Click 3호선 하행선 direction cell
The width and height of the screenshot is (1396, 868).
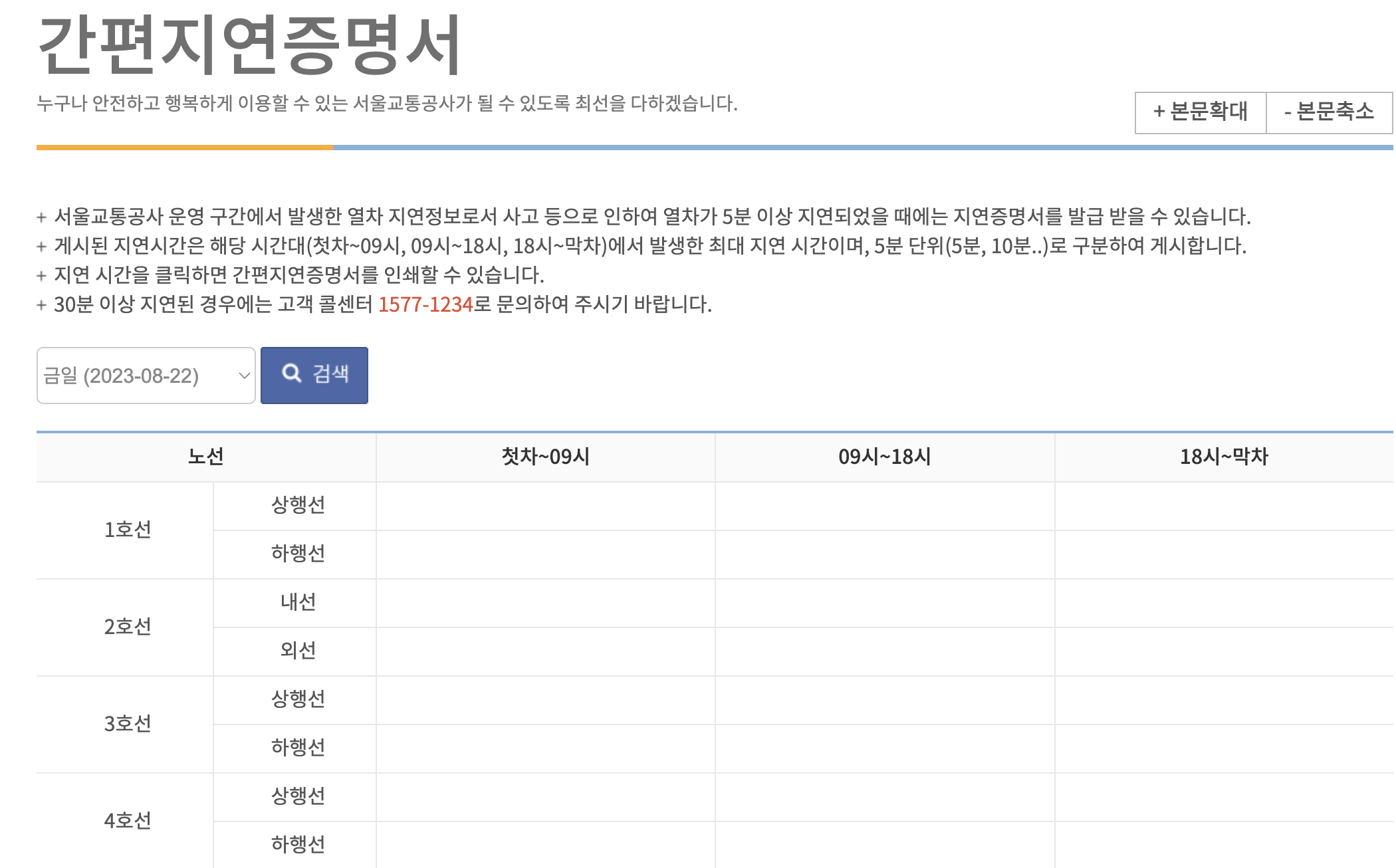(297, 748)
